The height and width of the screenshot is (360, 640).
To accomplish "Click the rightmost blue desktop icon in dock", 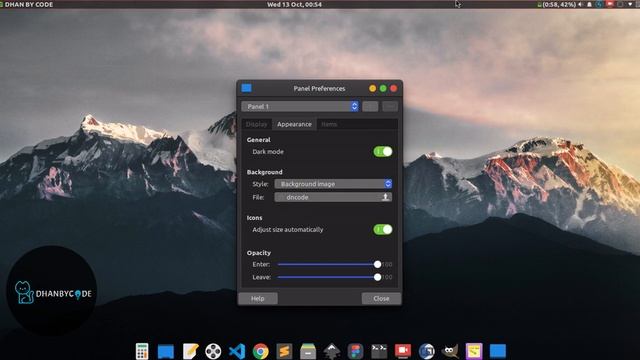I will [x=498, y=351].
